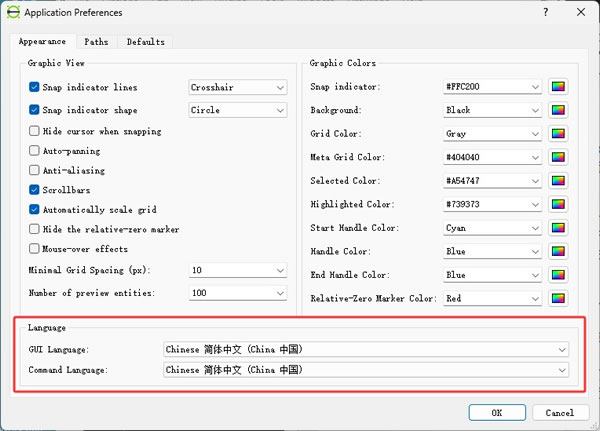Open color picker for Handle Color
Viewport: 600px width, 431px height.
coord(558,251)
